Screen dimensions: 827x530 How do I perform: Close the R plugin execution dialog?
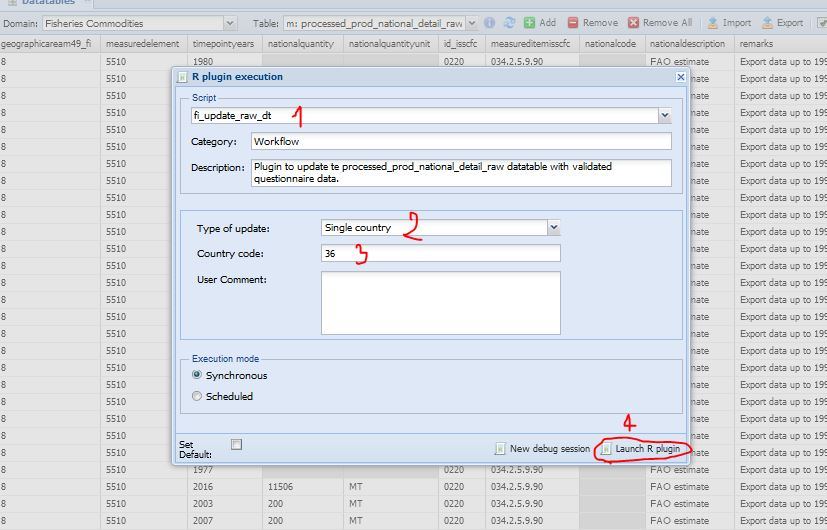(x=680, y=77)
